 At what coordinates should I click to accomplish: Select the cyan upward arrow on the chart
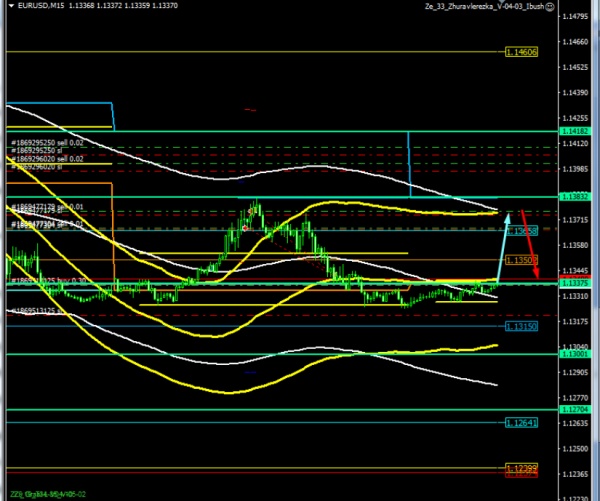[504, 245]
